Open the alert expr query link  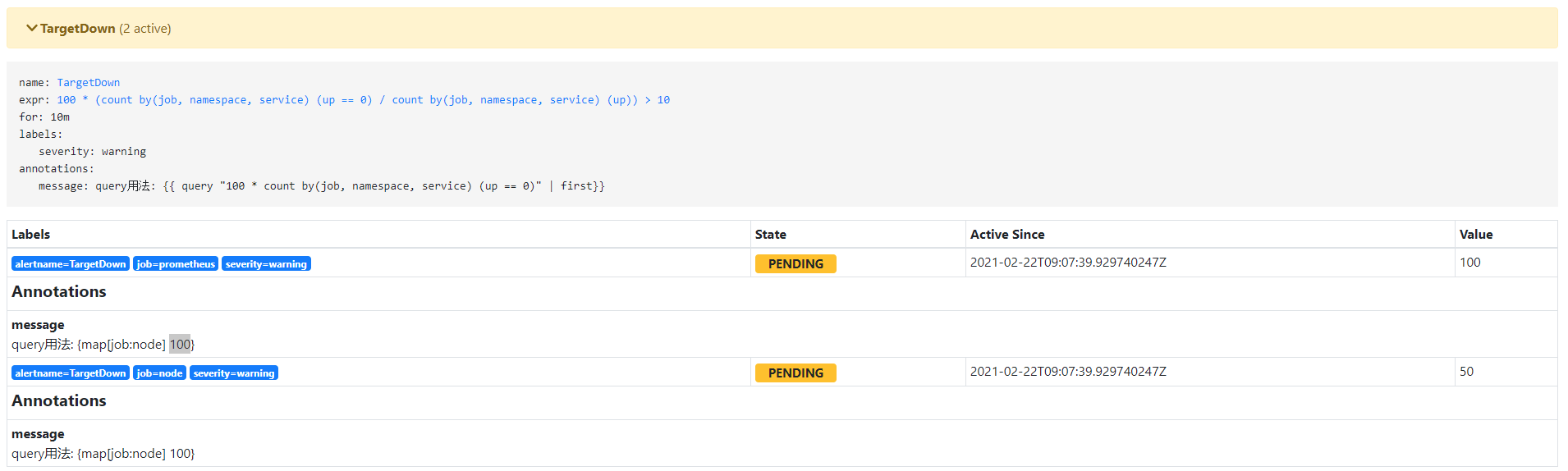coord(363,100)
